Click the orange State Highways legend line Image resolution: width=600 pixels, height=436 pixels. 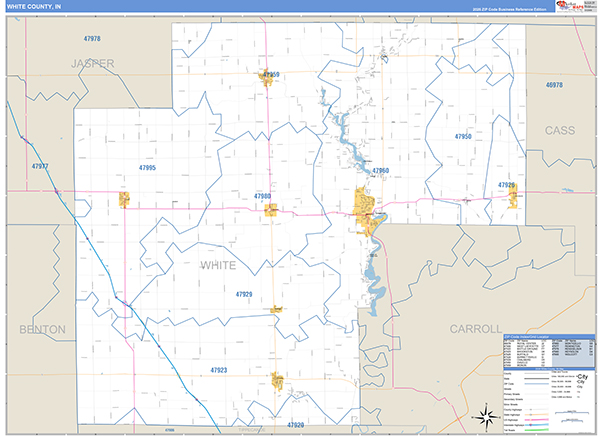click(x=536, y=415)
